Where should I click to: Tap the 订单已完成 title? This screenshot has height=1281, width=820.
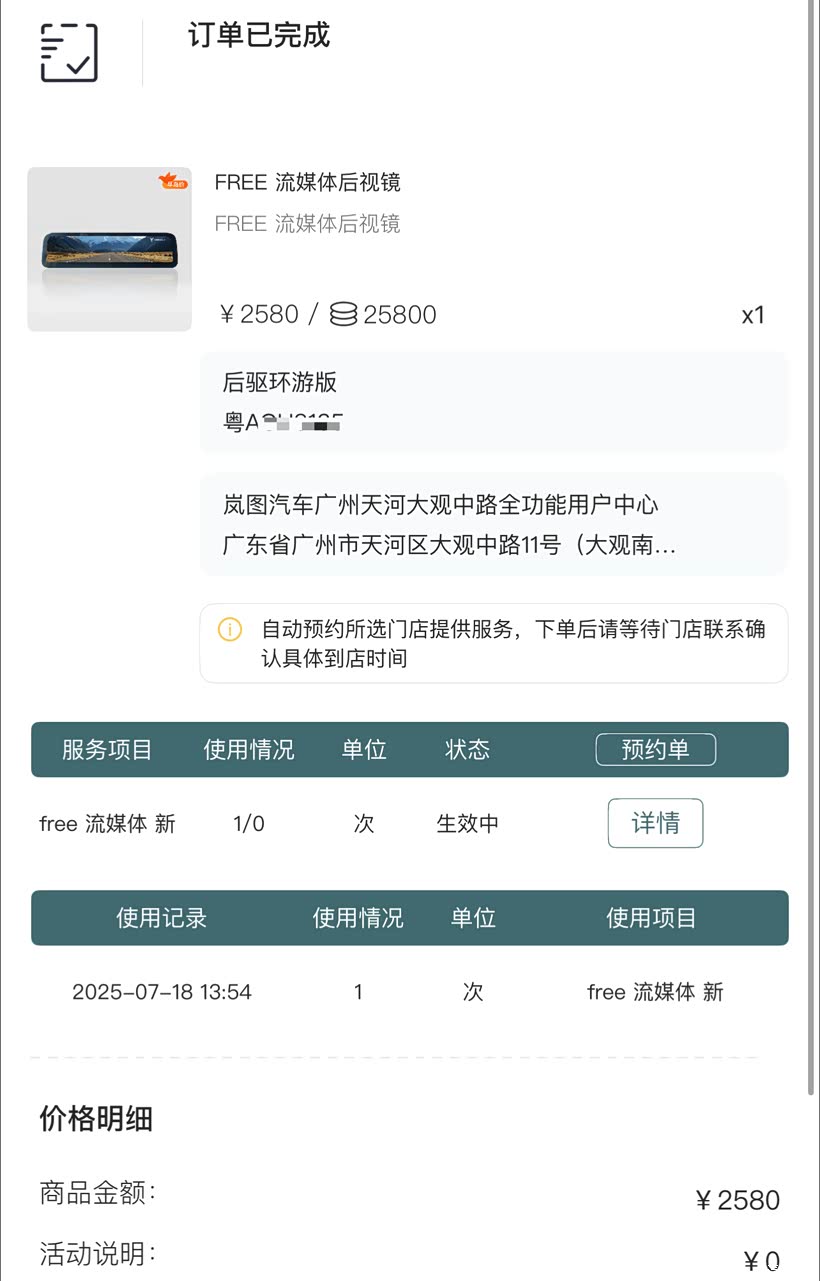tap(259, 36)
